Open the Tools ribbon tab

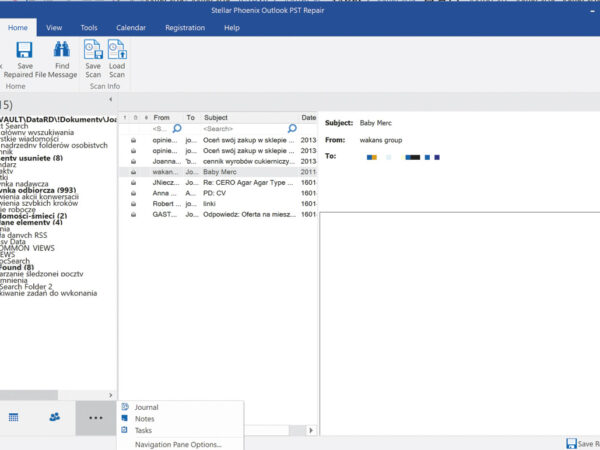(89, 28)
